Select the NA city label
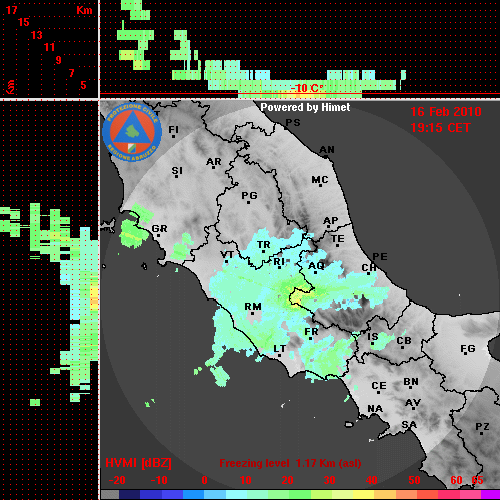This screenshot has height=500, width=500. click(375, 408)
